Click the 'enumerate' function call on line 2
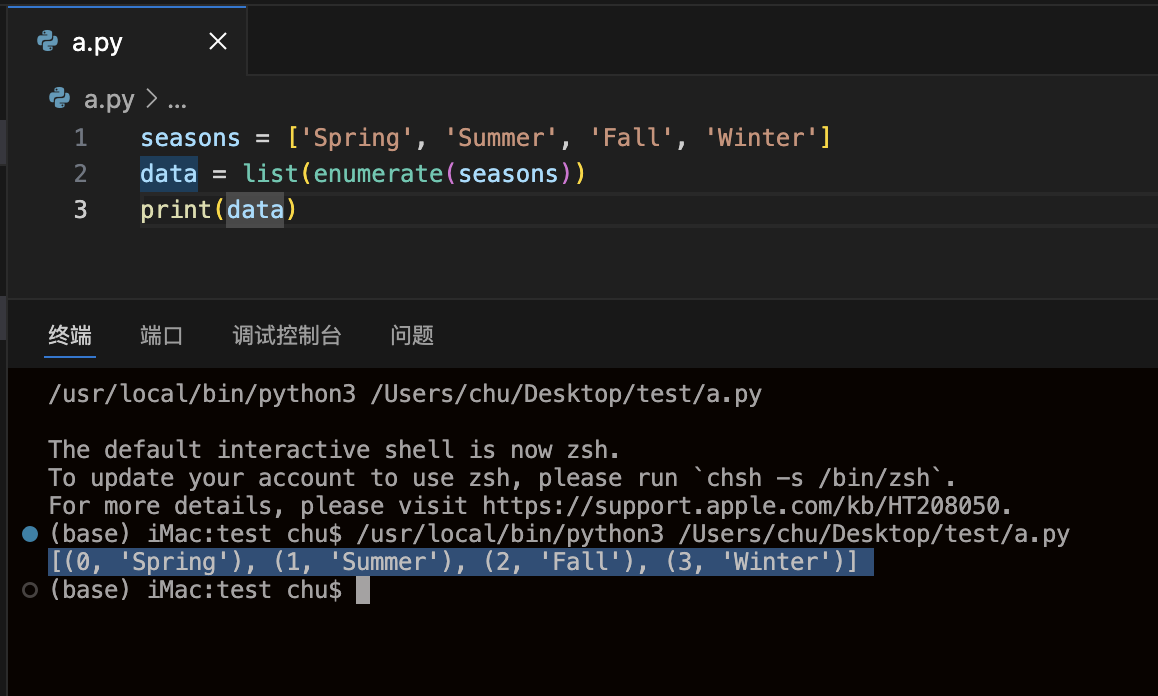1158x696 pixels. click(x=378, y=173)
